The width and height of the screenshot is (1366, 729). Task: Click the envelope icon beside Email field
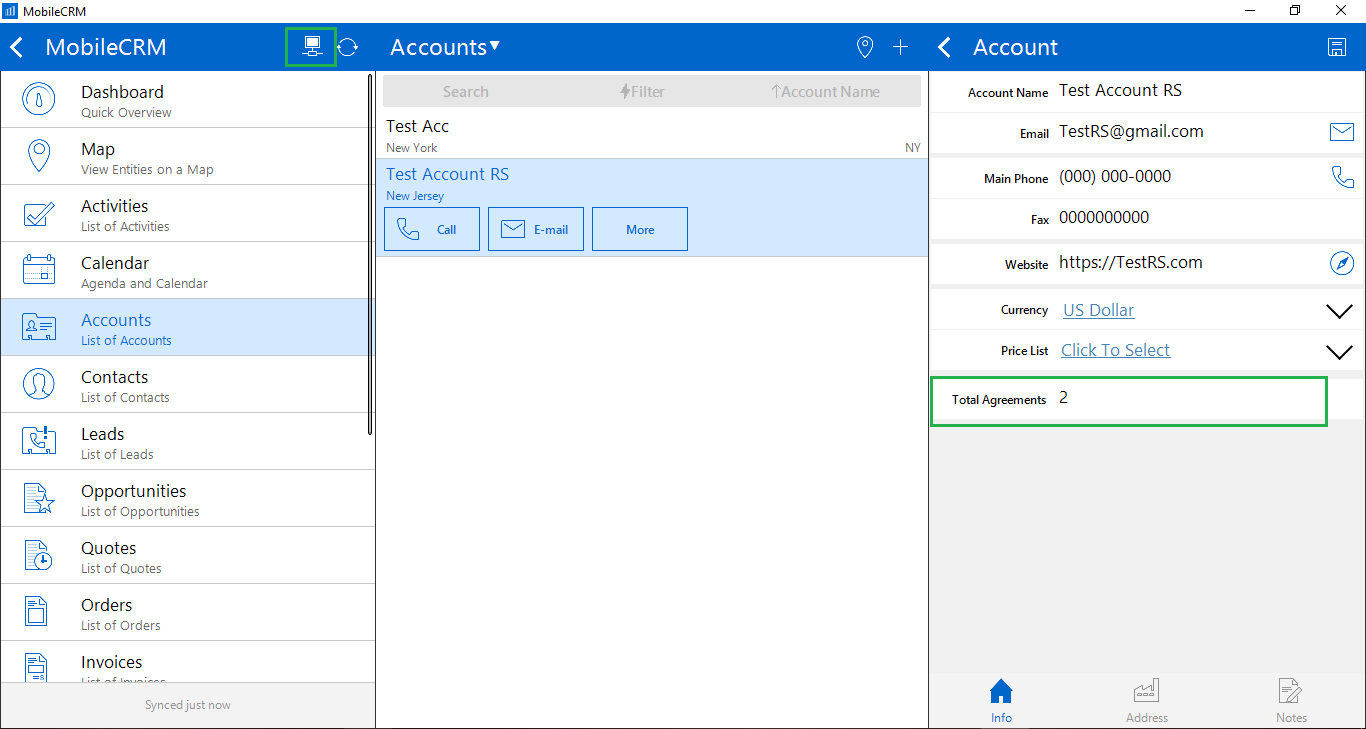[1341, 132]
